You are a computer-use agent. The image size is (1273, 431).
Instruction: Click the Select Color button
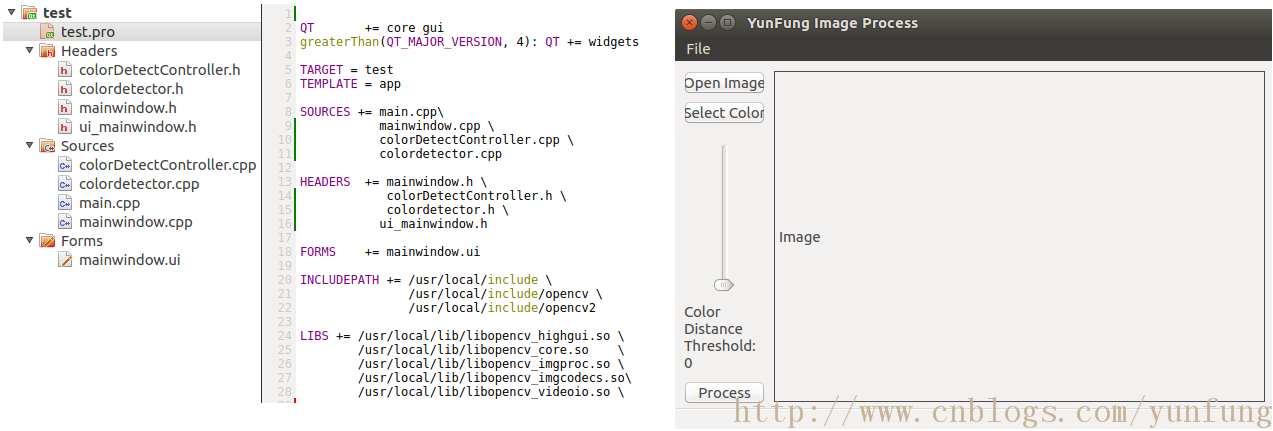click(x=724, y=113)
